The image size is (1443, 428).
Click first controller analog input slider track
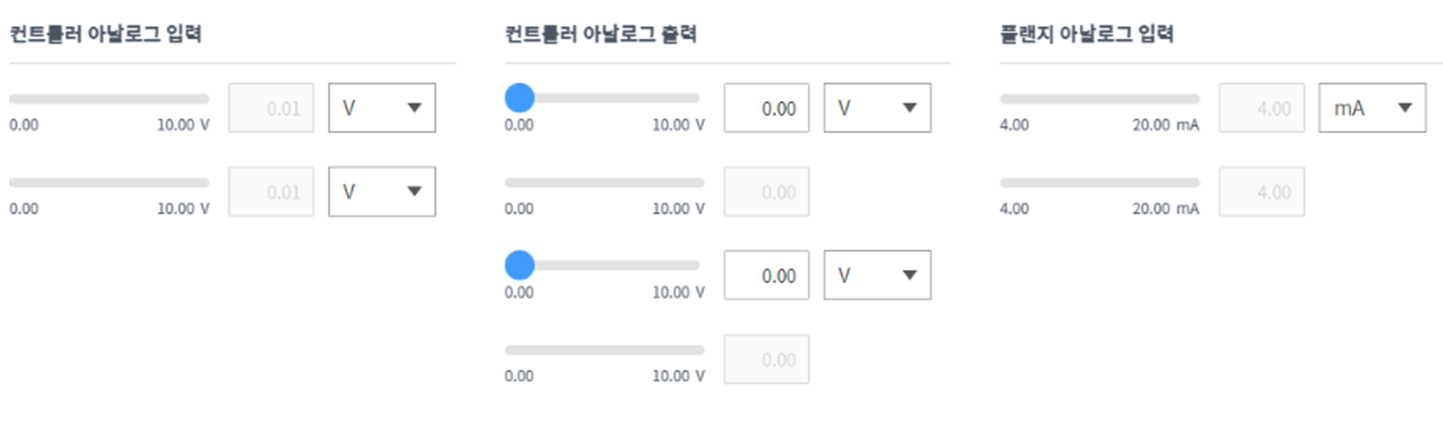point(109,99)
